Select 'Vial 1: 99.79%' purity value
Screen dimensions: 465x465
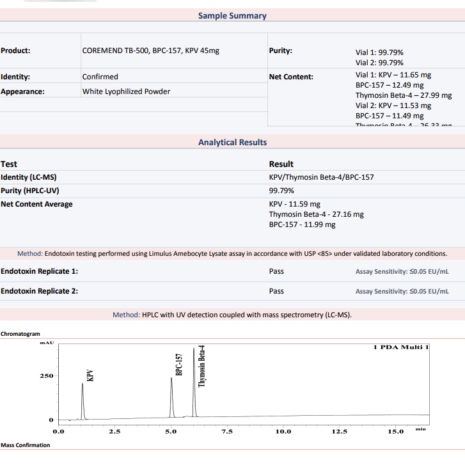[x=379, y=52]
